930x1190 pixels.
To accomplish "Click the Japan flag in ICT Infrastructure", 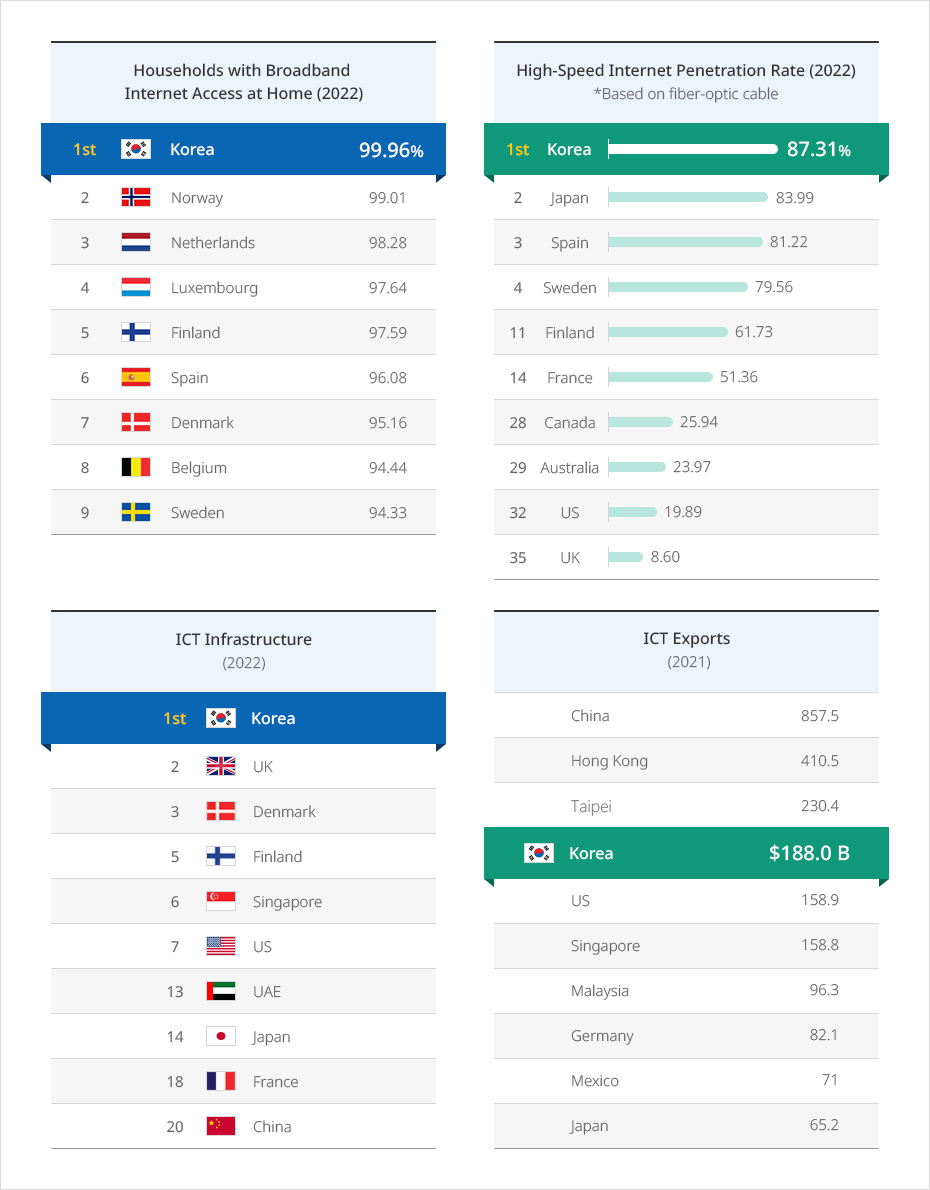I will 221,1037.
